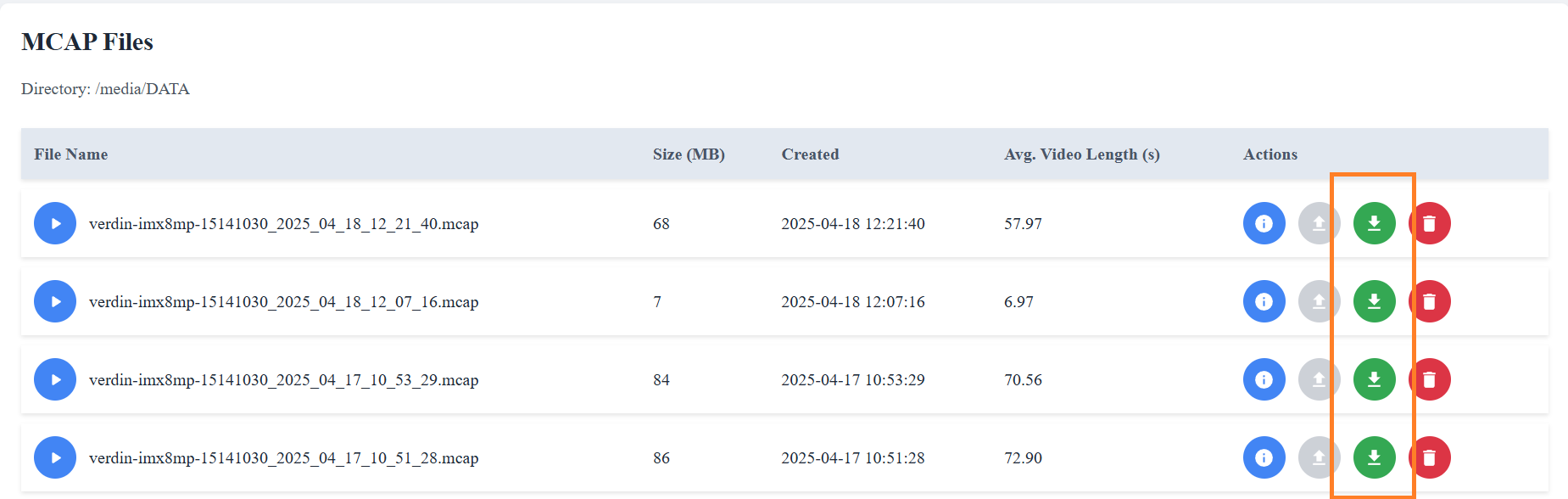This screenshot has width=1568, height=499.
Task: Click the size value 68
Action: 661,224
